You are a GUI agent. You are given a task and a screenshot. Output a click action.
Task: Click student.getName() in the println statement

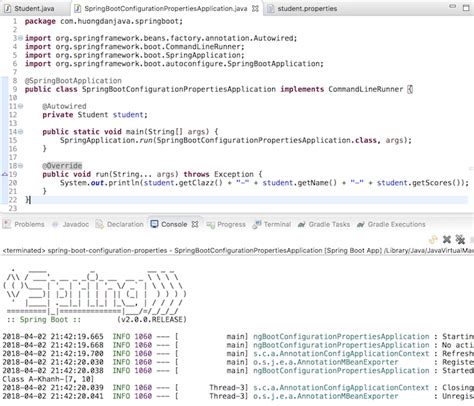pos(300,183)
